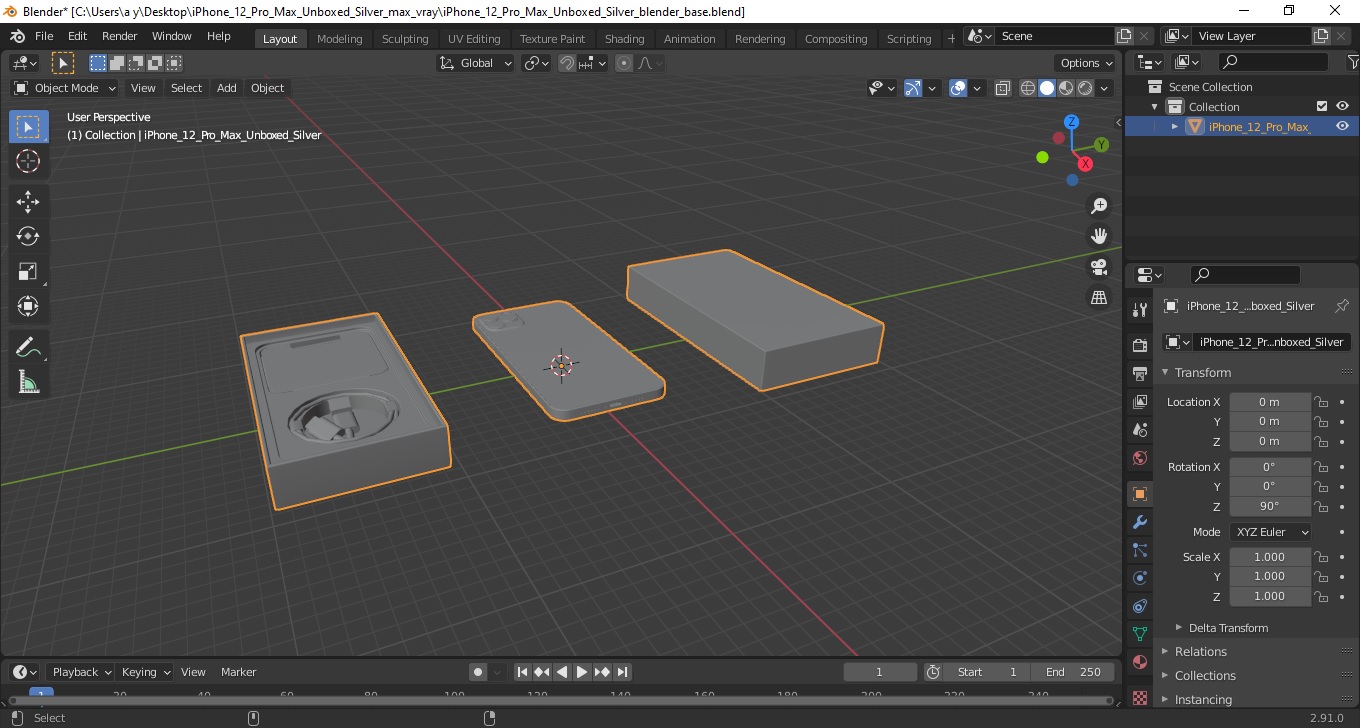Toggle camera view icon

1099,267
